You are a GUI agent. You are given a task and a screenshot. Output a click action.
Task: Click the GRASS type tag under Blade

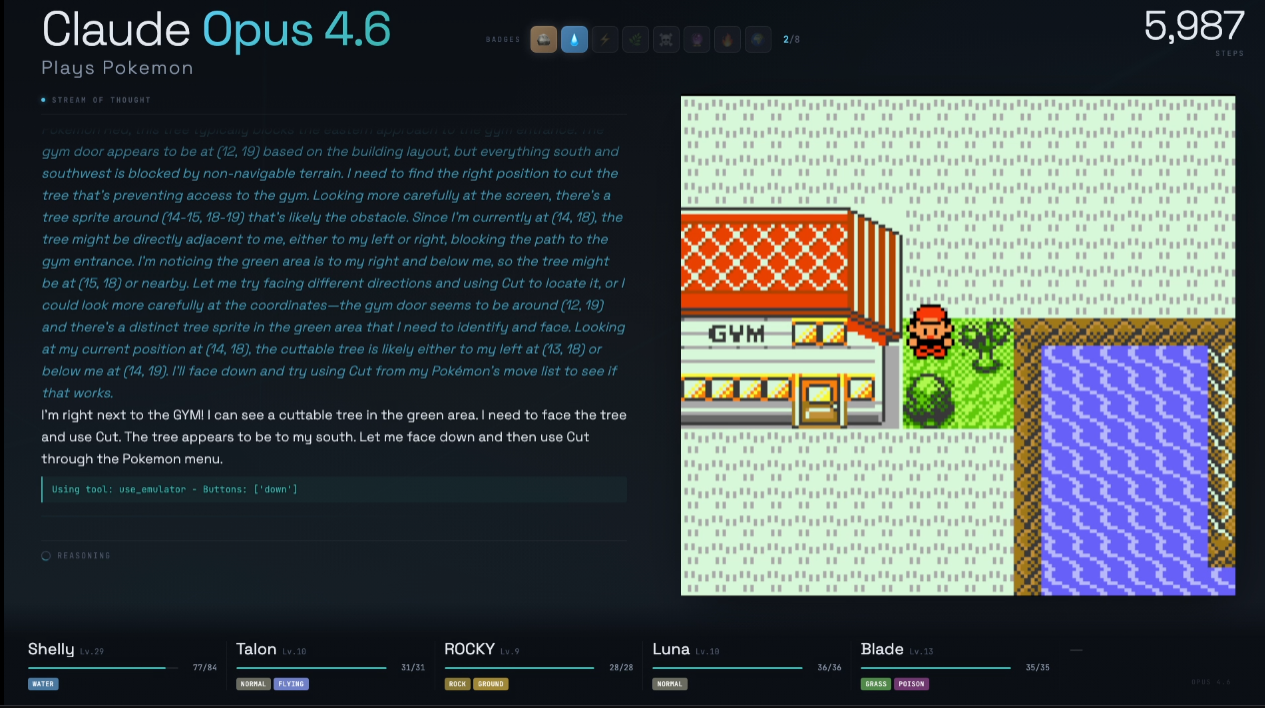[x=875, y=684]
